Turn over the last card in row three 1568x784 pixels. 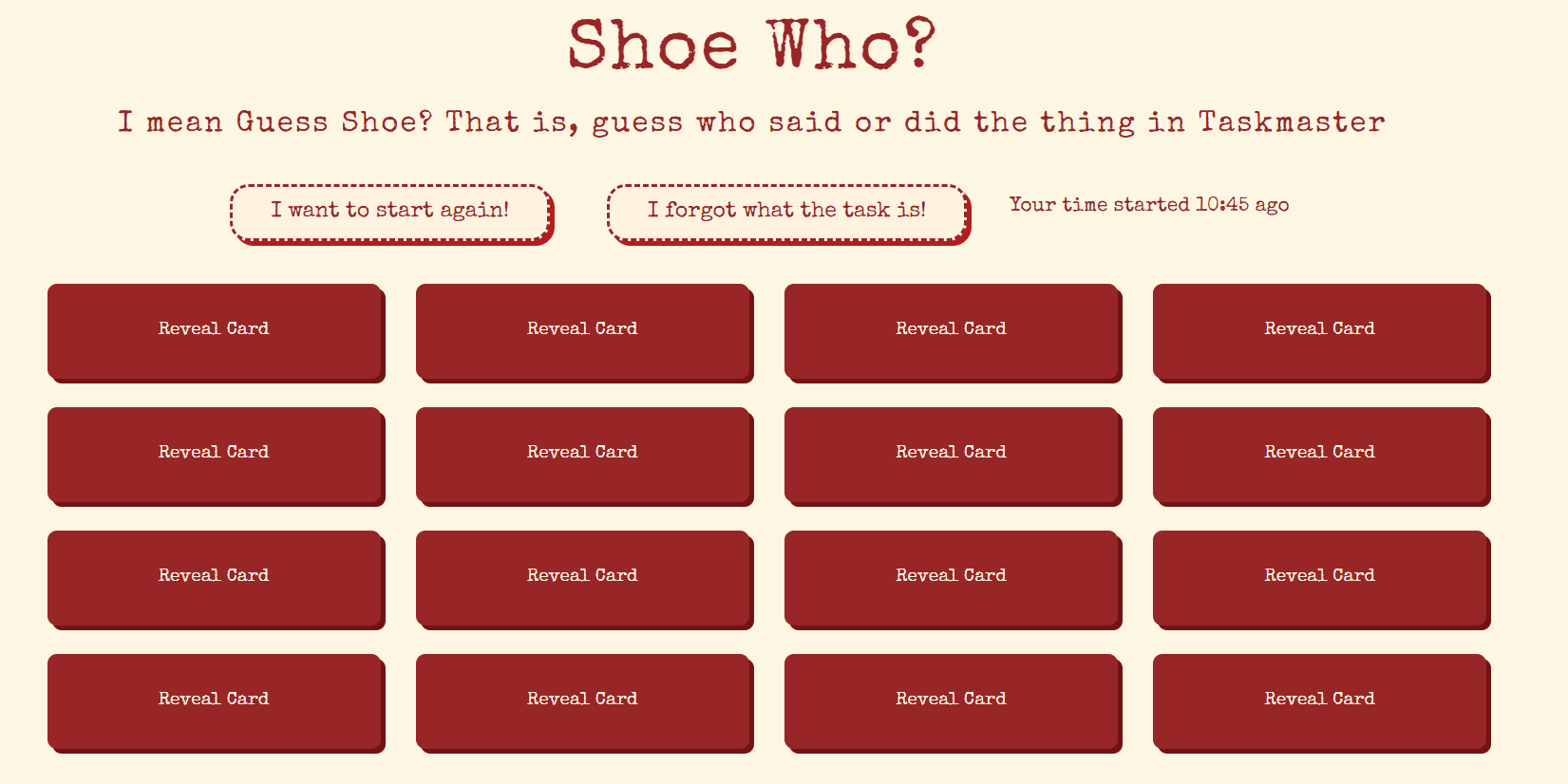click(x=1320, y=577)
